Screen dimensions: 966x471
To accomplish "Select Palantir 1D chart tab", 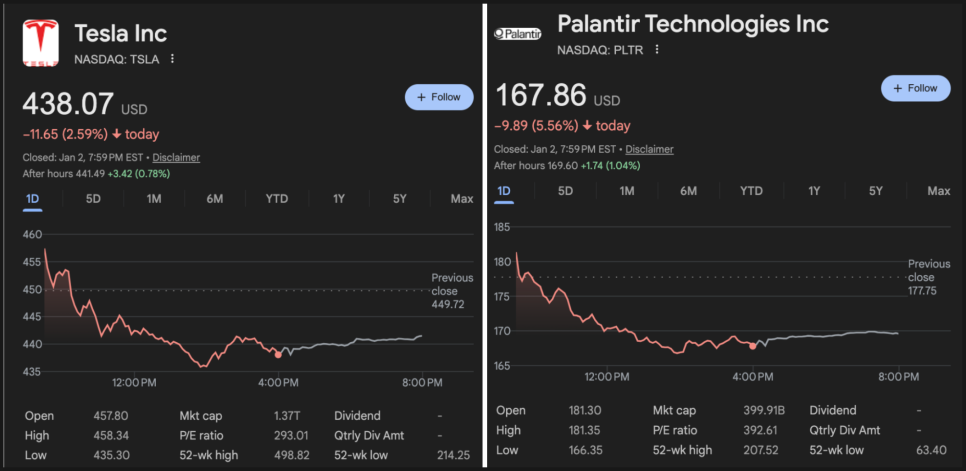I will (x=504, y=191).
